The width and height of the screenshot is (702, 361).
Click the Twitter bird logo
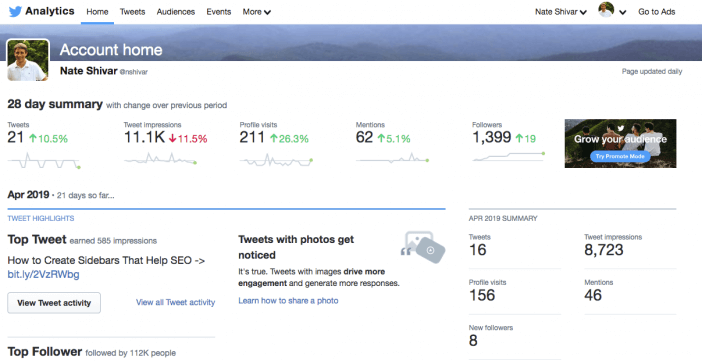[15, 12]
